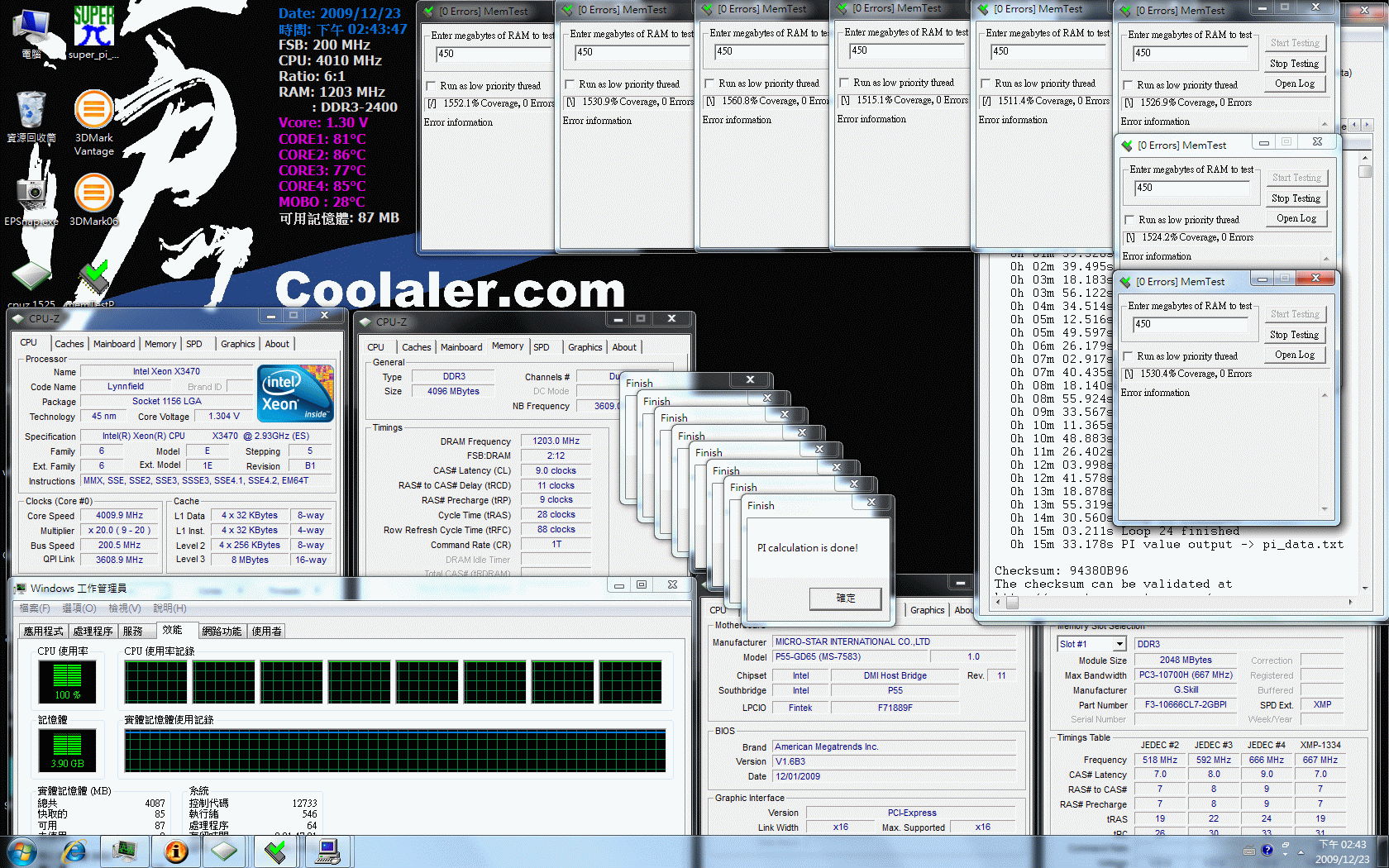Open the 電腦 computer desktop icon
This screenshot has height=868, width=1389.
pos(31,33)
